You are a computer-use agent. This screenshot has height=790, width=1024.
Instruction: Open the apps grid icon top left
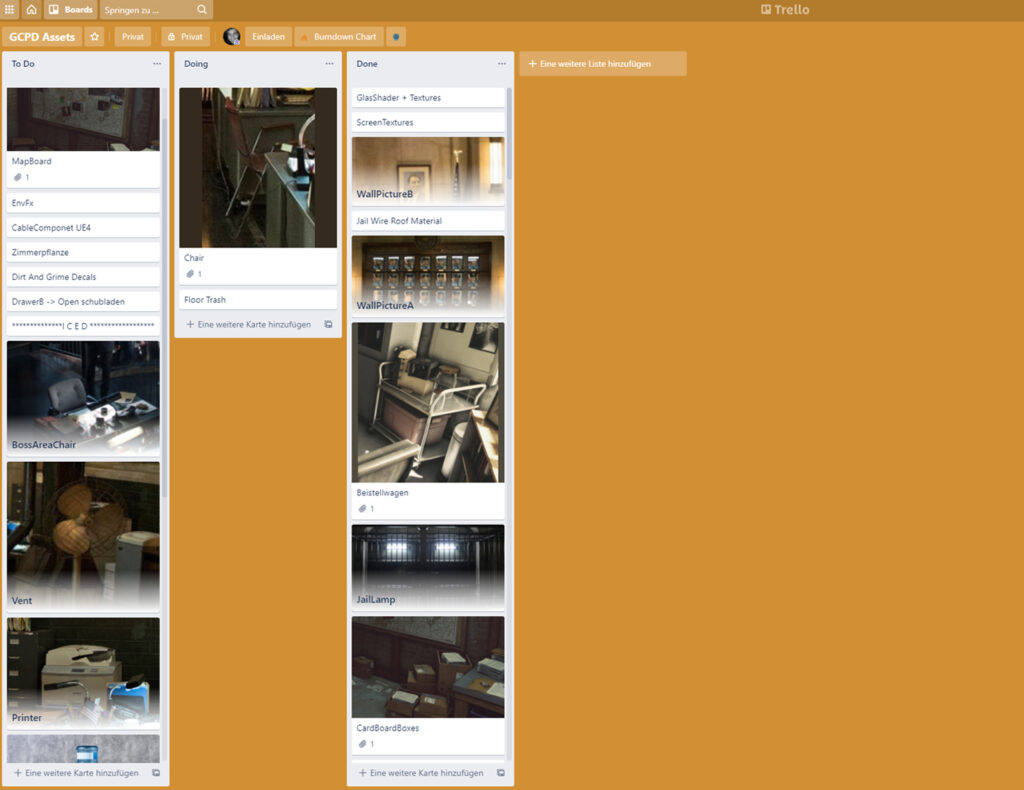(x=10, y=9)
